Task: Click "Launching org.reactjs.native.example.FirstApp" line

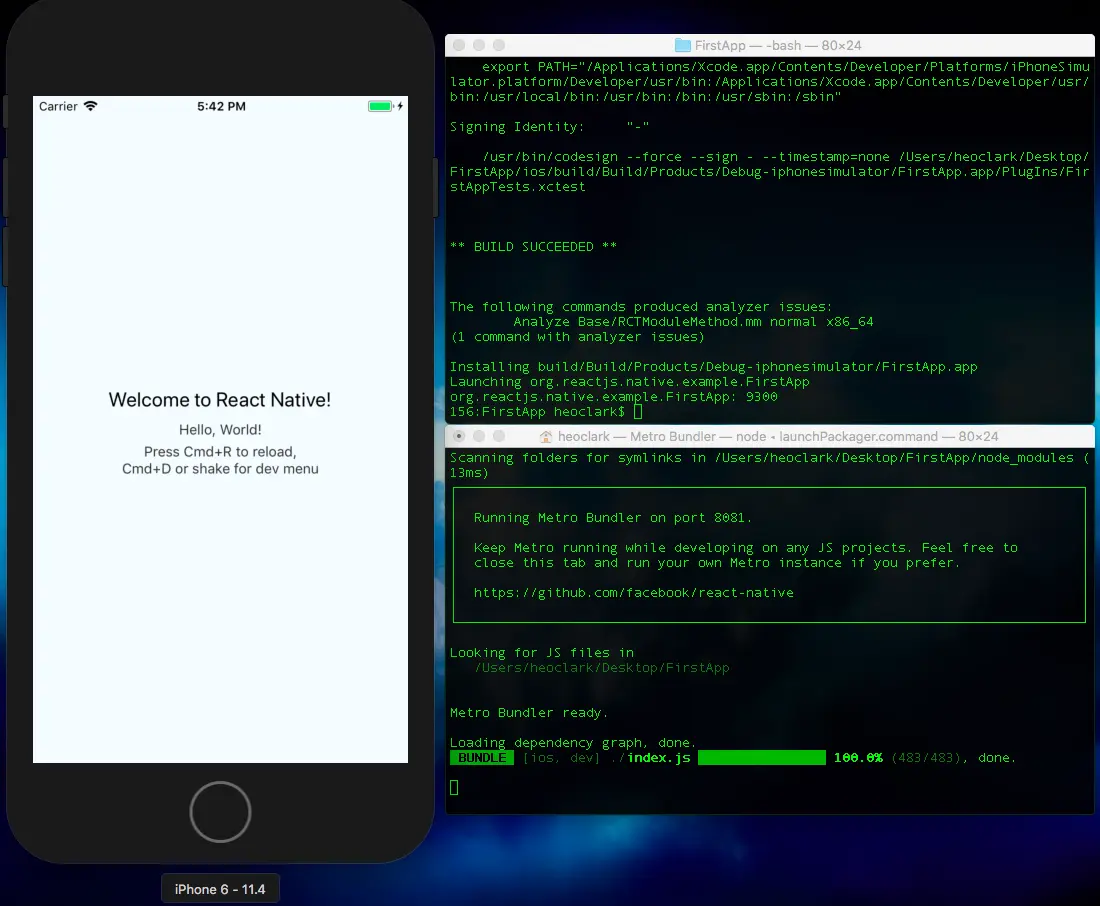Action: (629, 382)
